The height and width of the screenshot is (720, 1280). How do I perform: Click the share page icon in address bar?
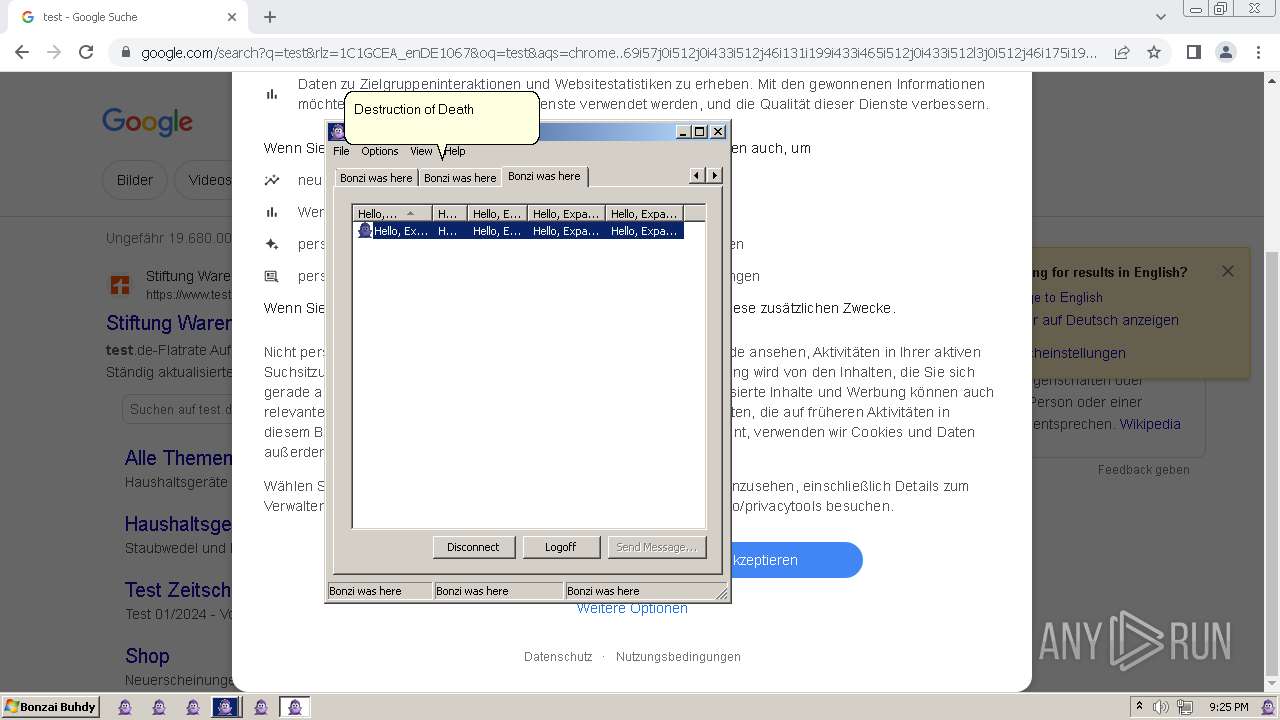point(1122,52)
